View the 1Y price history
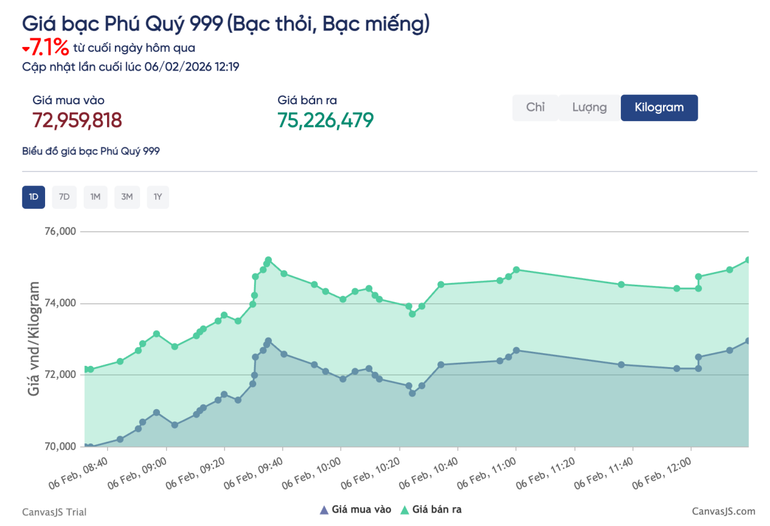The image size is (770, 526). point(158,197)
